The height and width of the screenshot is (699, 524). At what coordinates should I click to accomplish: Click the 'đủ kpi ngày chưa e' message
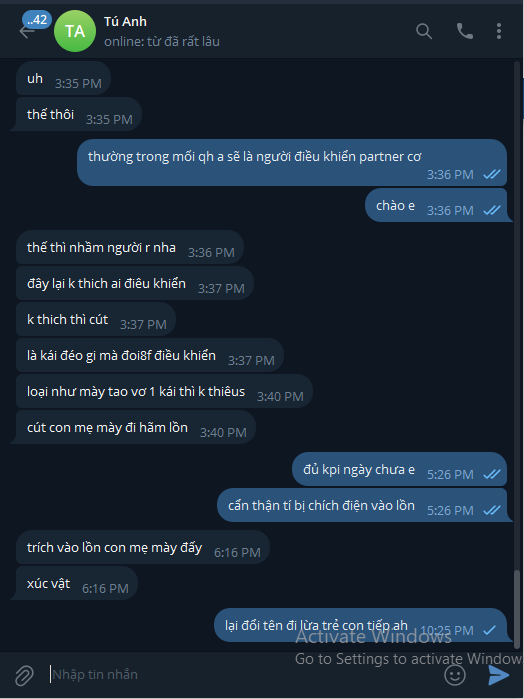pos(399,469)
